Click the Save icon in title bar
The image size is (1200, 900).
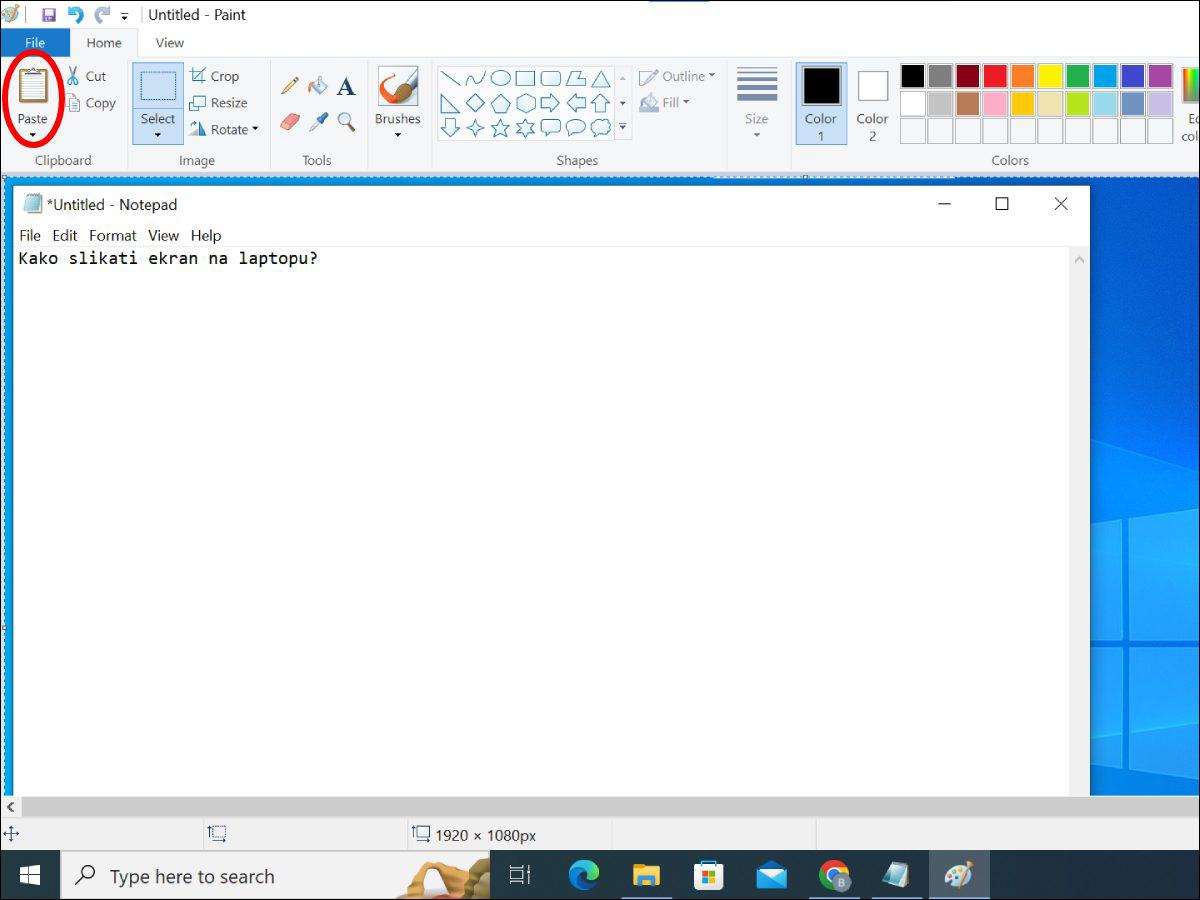click(48, 15)
